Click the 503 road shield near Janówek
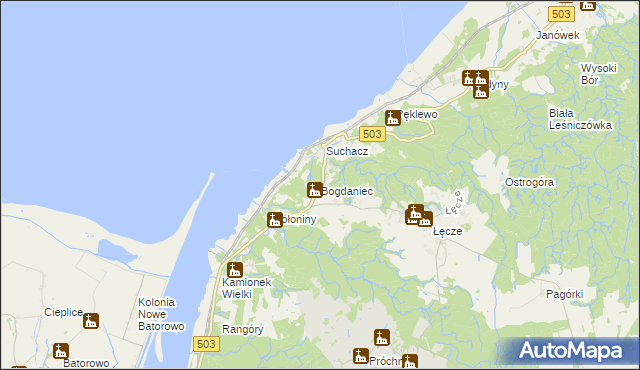 (x=561, y=14)
